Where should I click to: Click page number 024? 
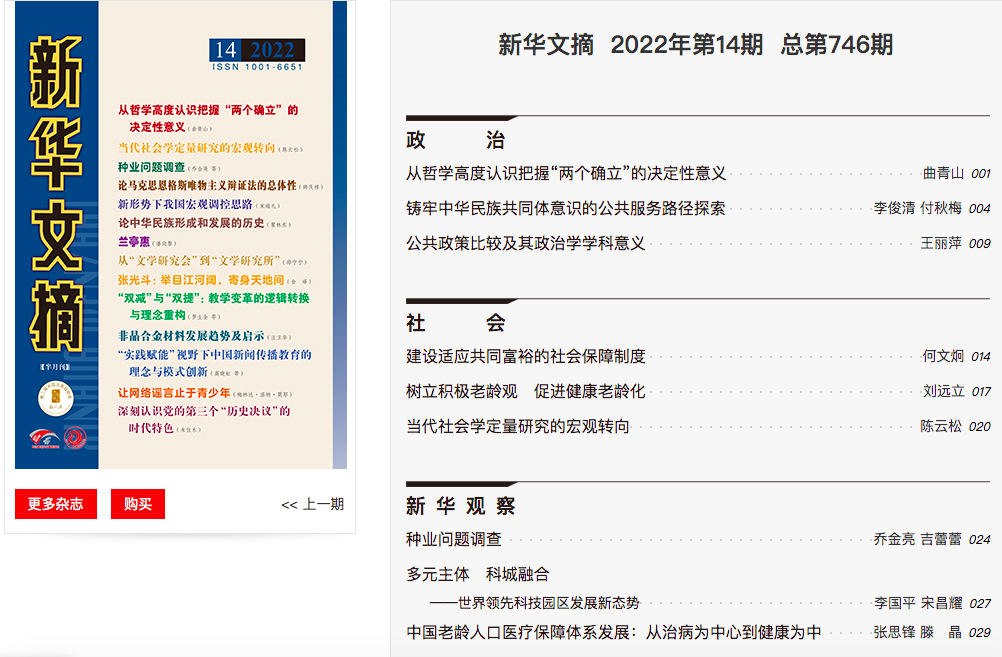point(980,540)
